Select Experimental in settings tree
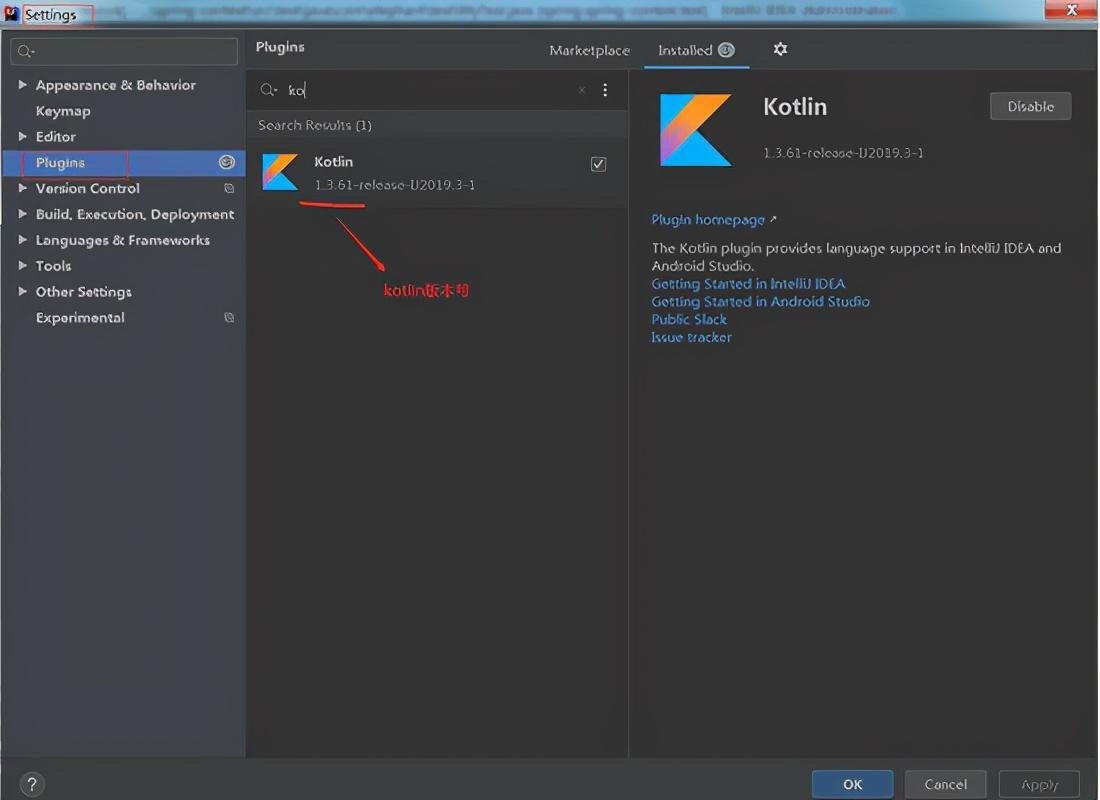 point(80,317)
